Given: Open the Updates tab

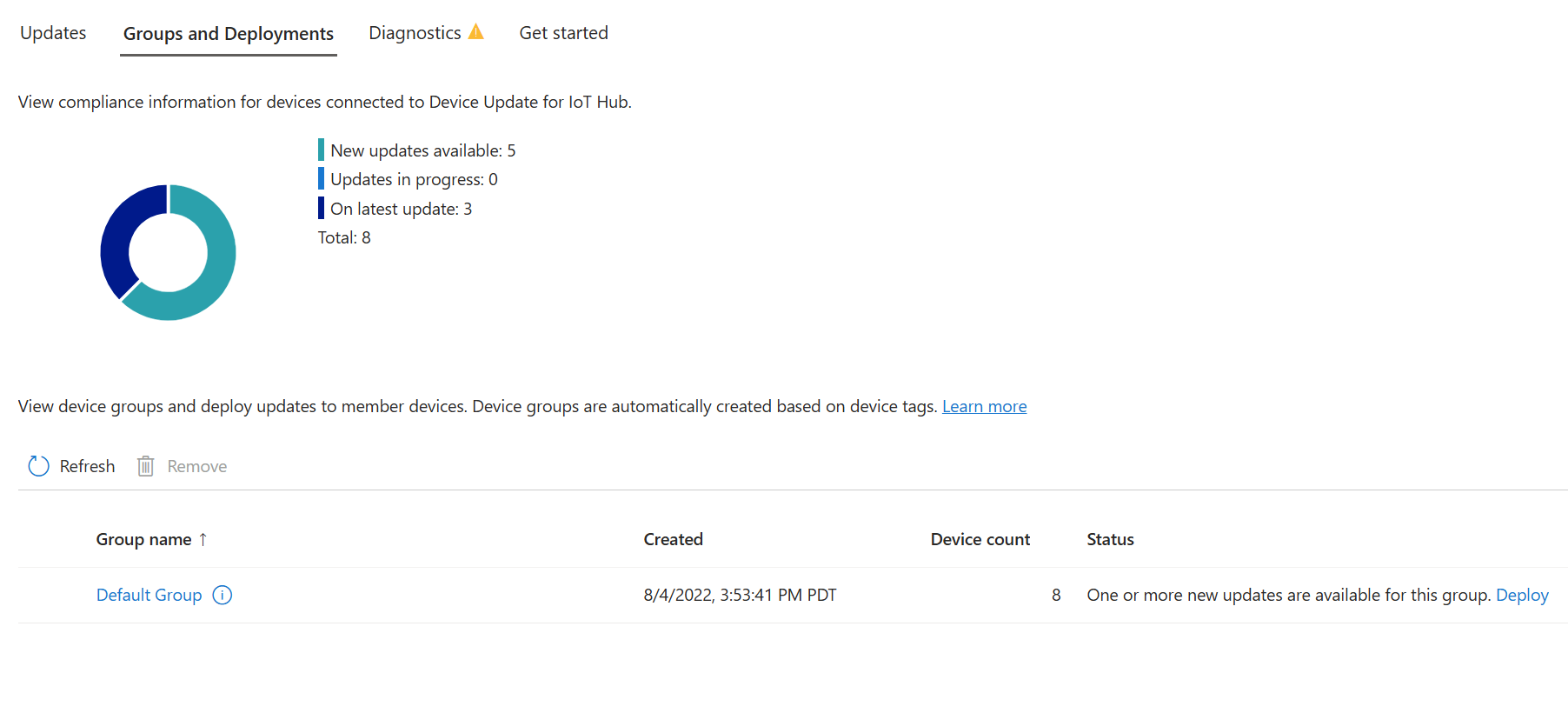Looking at the screenshot, I should tap(53, 33).
